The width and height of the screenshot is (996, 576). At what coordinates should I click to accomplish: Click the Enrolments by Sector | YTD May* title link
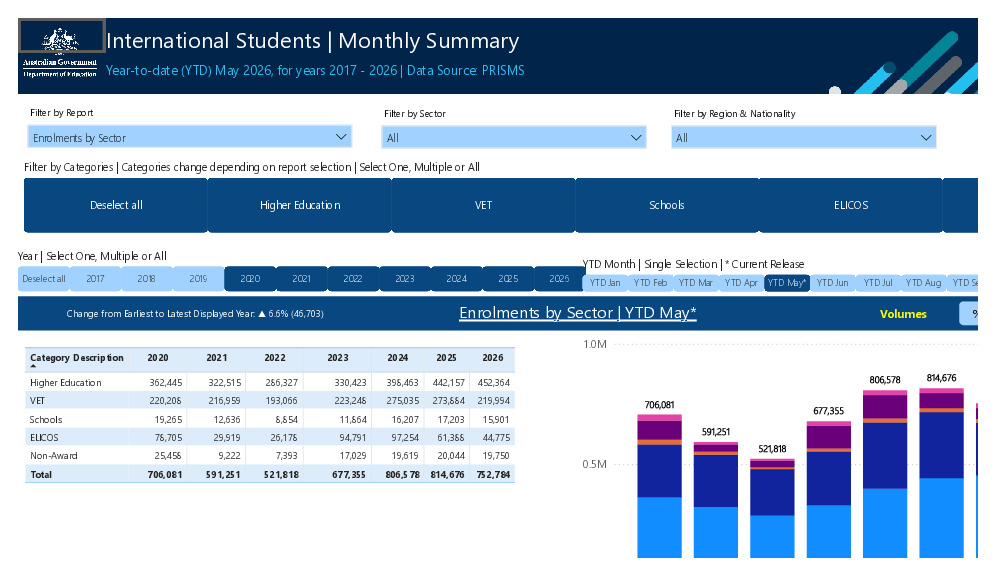click(x=577, y=312)
